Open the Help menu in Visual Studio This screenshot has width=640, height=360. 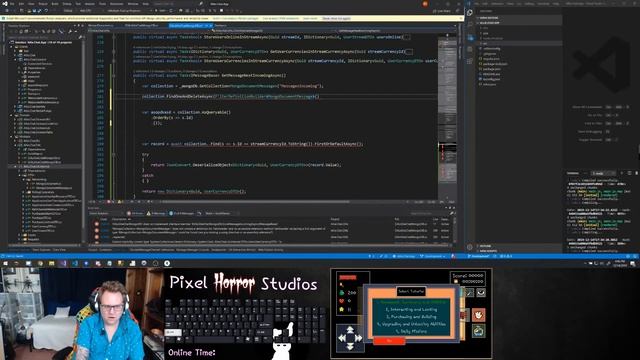point(146,4)
